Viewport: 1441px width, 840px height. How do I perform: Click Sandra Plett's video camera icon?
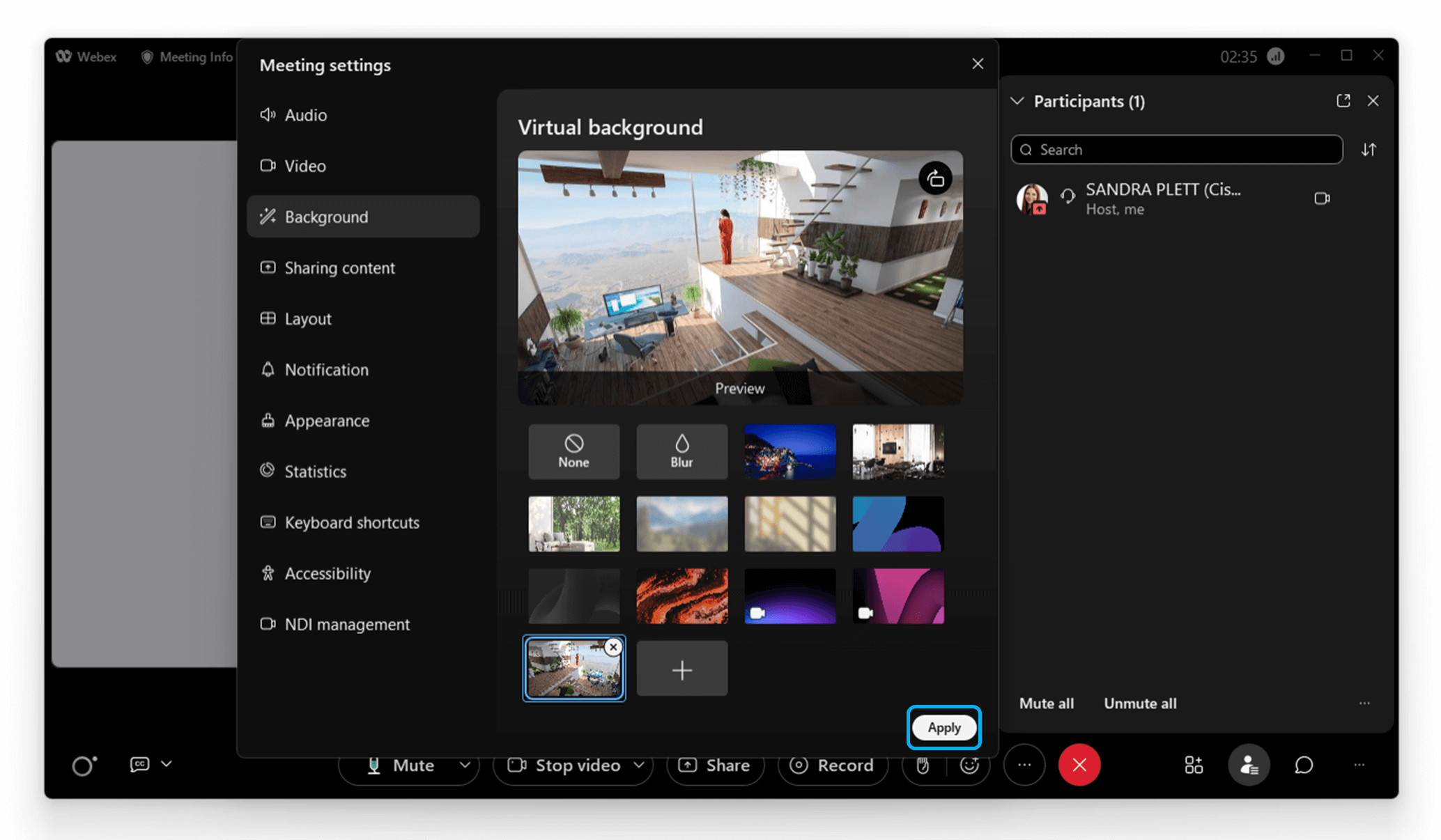pyautogui.click(x=1322, y=199)
